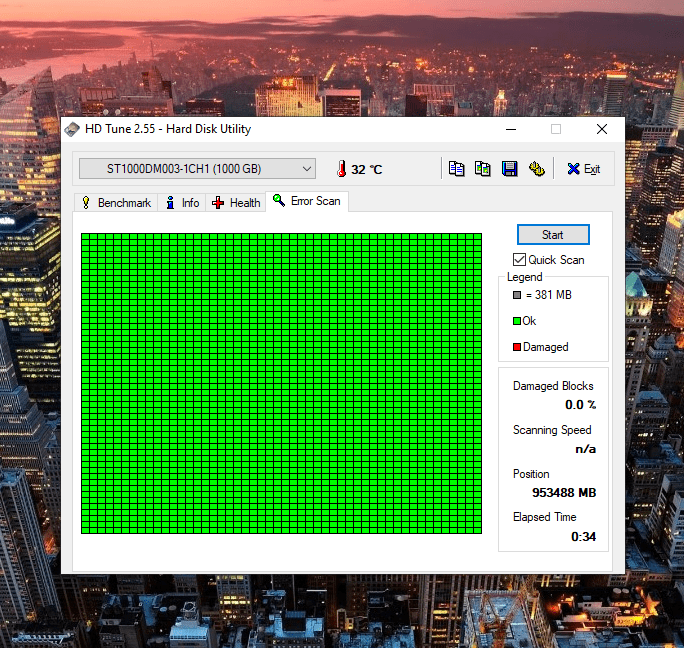
Task: Click the 0:34 elapsed time value
Action: point(583,536)
